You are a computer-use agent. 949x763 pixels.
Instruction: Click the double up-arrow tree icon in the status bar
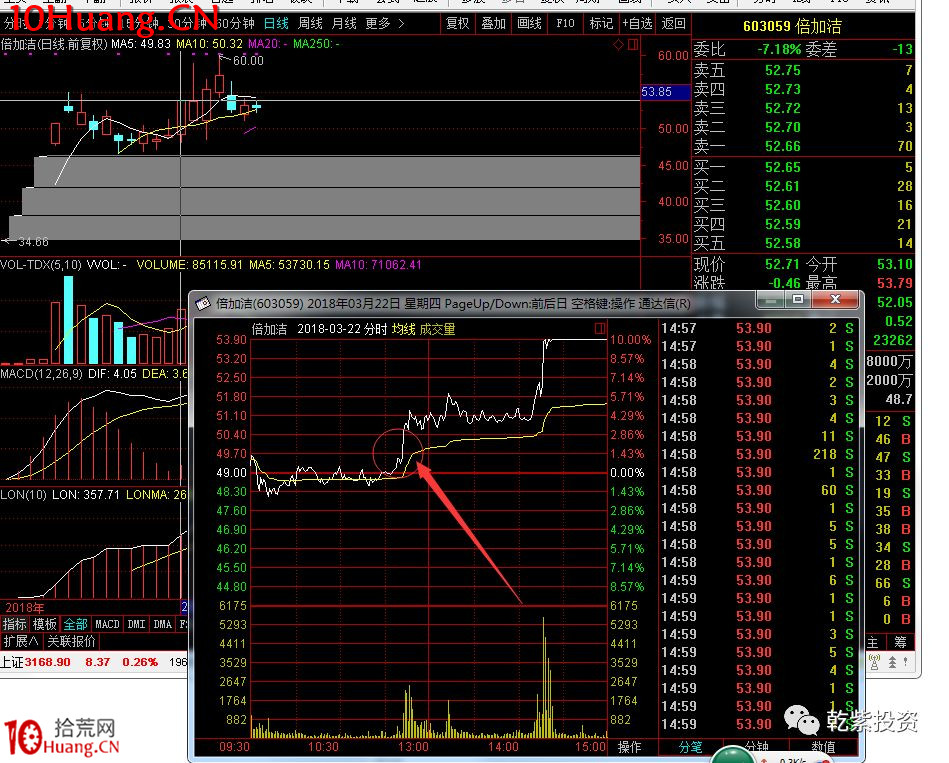click(x=892, y=663)
